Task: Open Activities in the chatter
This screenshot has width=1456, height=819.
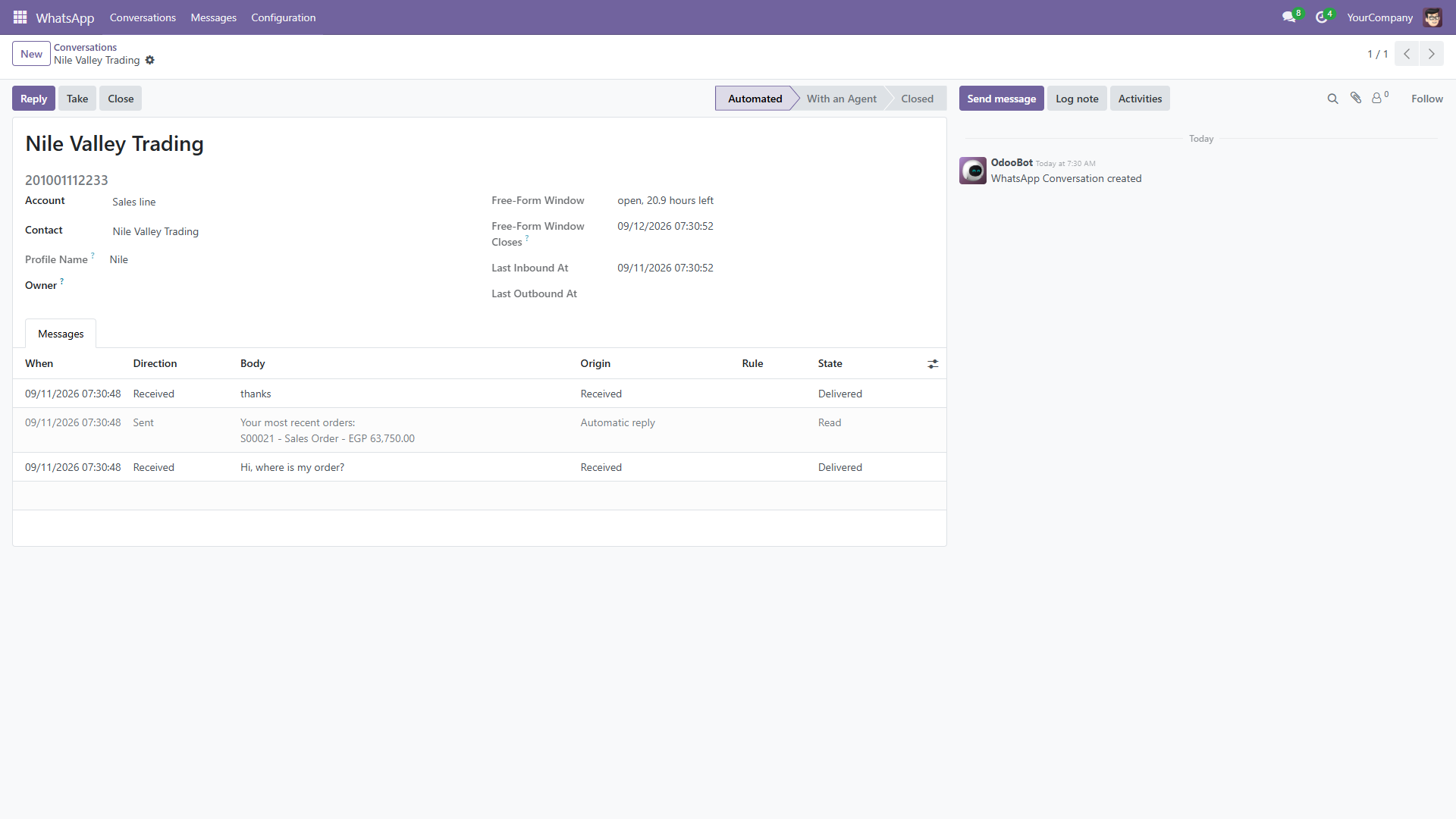Action: pos(1140,99)
